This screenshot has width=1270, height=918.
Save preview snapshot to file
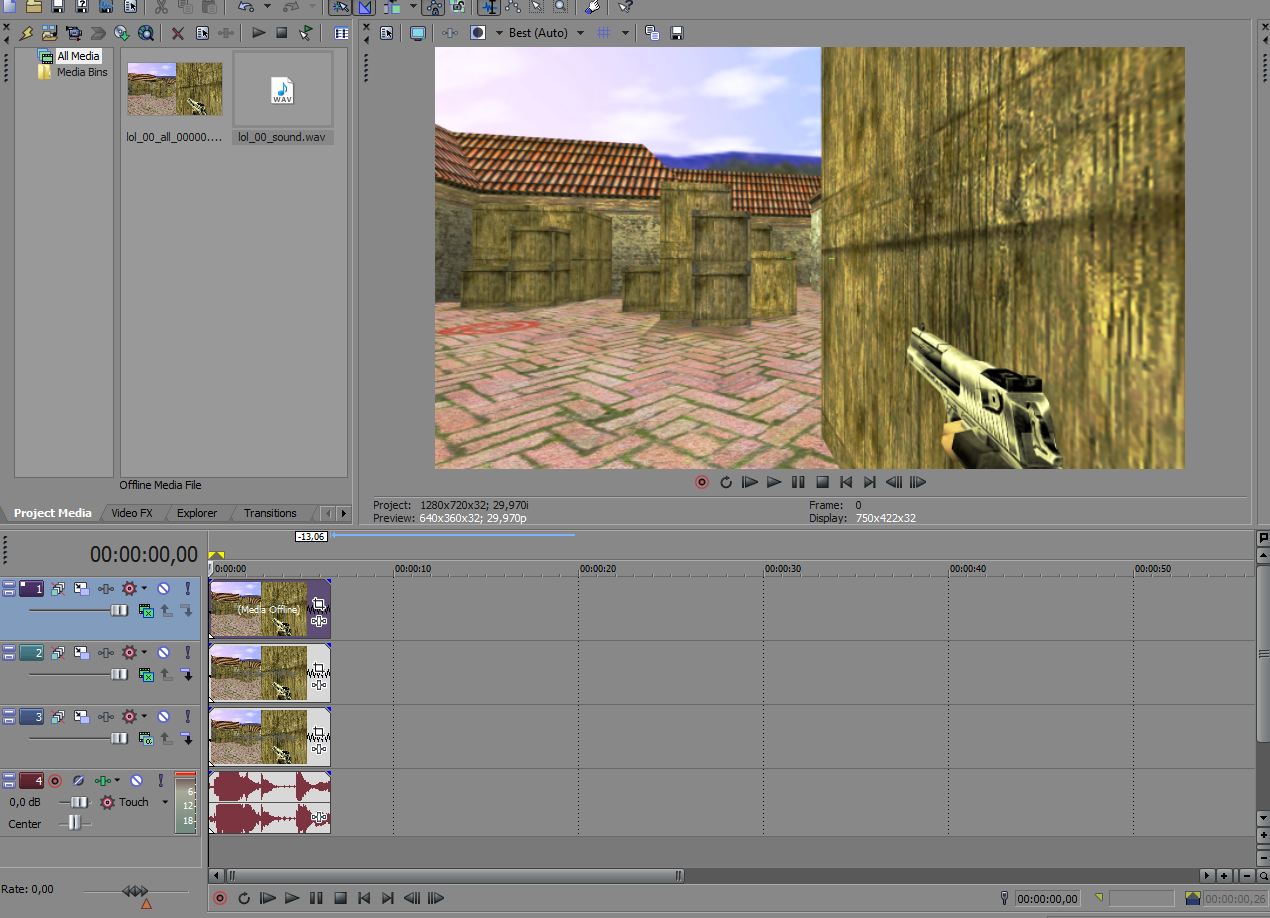click(677, 33)
